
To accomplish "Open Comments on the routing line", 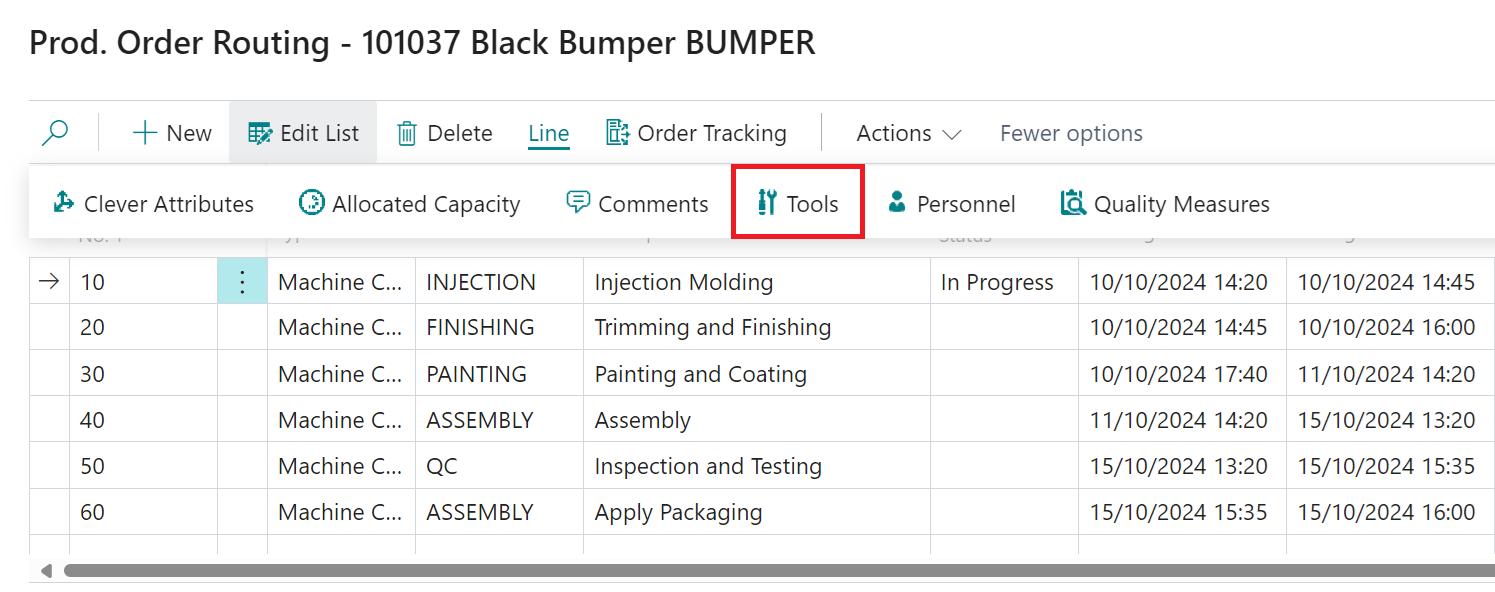I will (637, 203).
